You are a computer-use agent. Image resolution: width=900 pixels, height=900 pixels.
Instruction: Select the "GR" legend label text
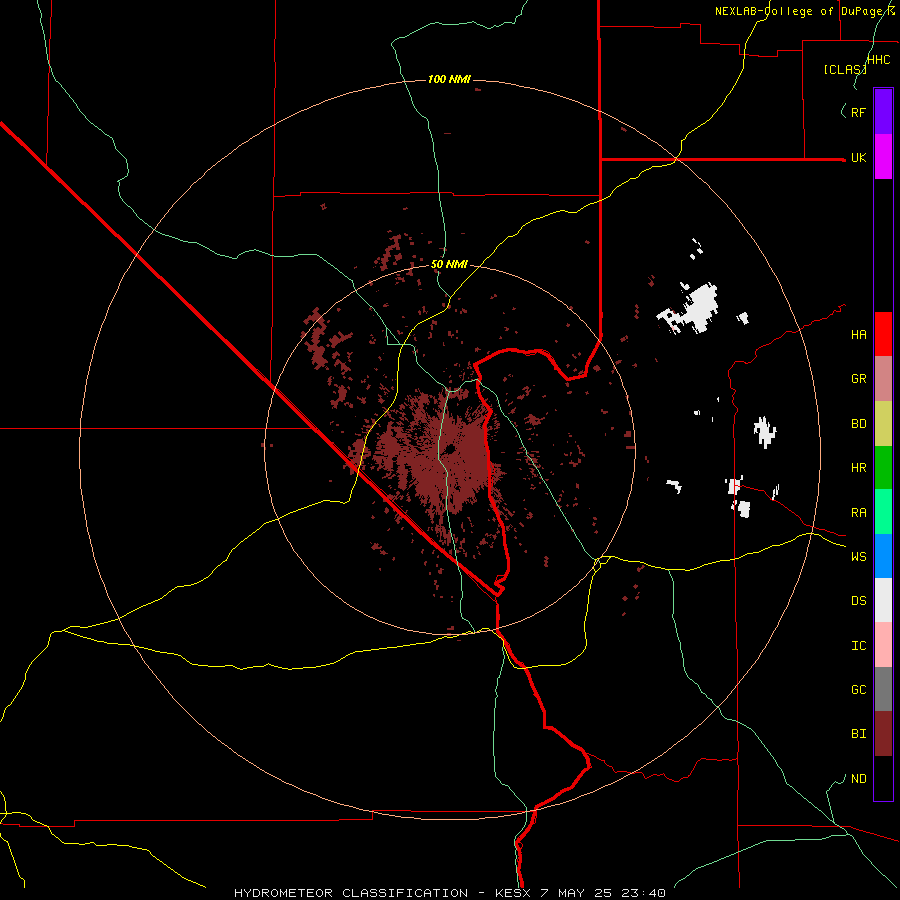pos(858,379)
